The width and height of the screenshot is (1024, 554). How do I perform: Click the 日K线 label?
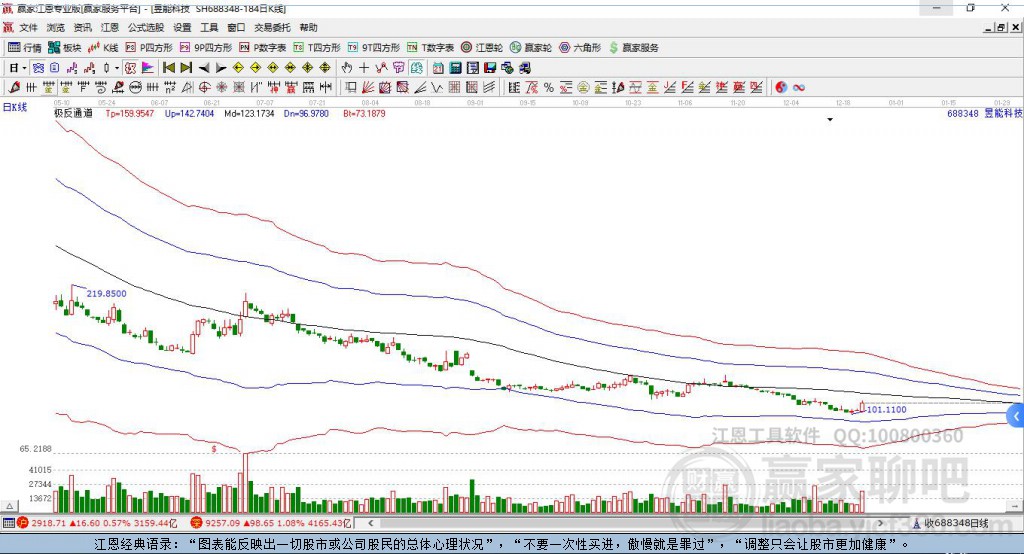[x=15, y=107]
